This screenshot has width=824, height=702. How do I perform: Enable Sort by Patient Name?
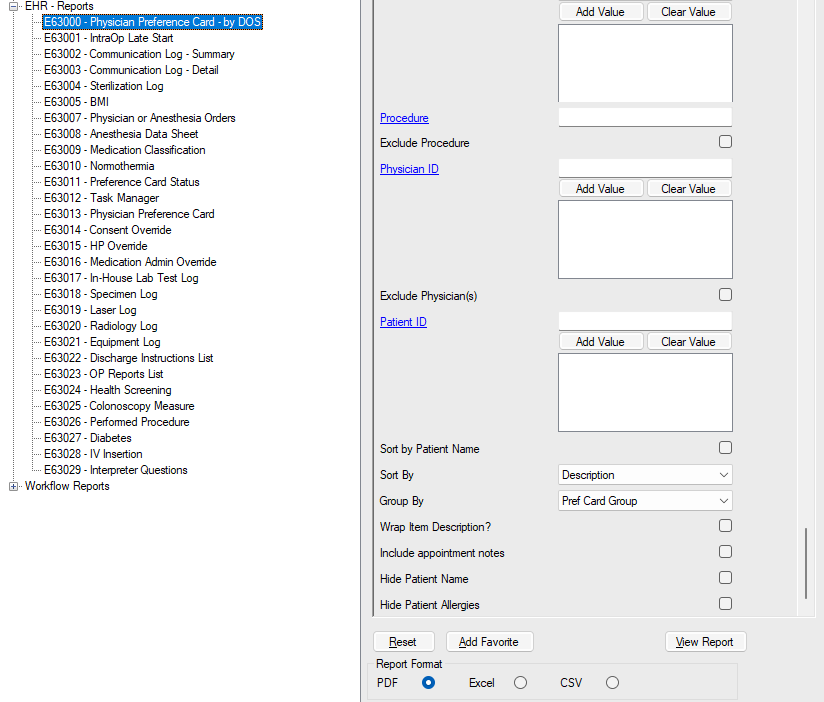pyautogui.click(x=725, y=448)
